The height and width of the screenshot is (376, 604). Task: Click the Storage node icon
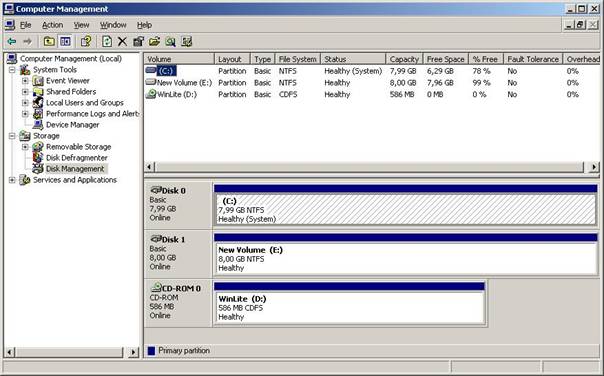click(x=25, y=136)
